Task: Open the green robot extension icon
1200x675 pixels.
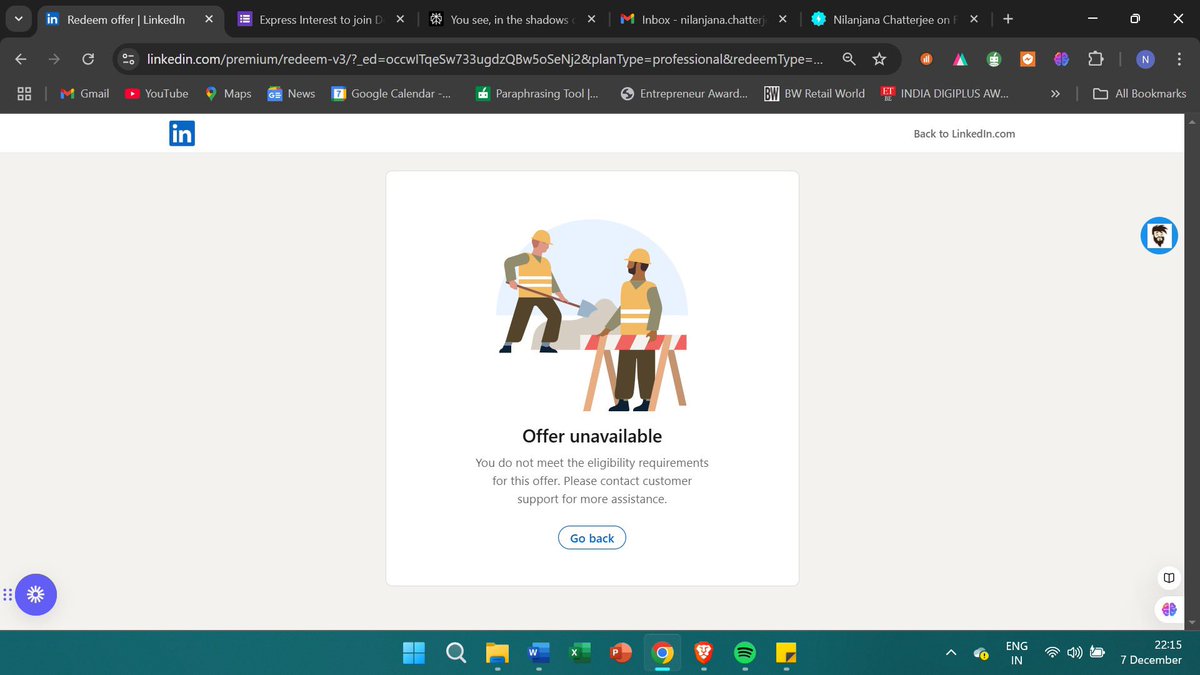Action: pos(994,60)
